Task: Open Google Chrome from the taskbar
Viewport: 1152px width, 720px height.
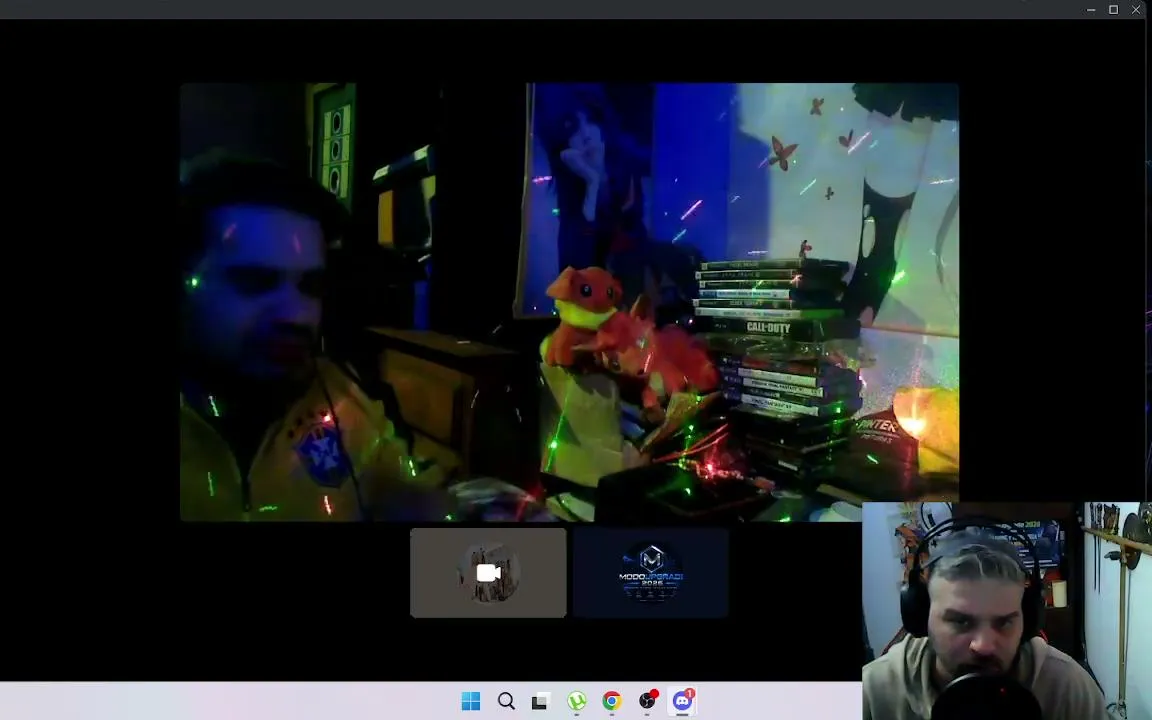Action: tap(611, 701)
